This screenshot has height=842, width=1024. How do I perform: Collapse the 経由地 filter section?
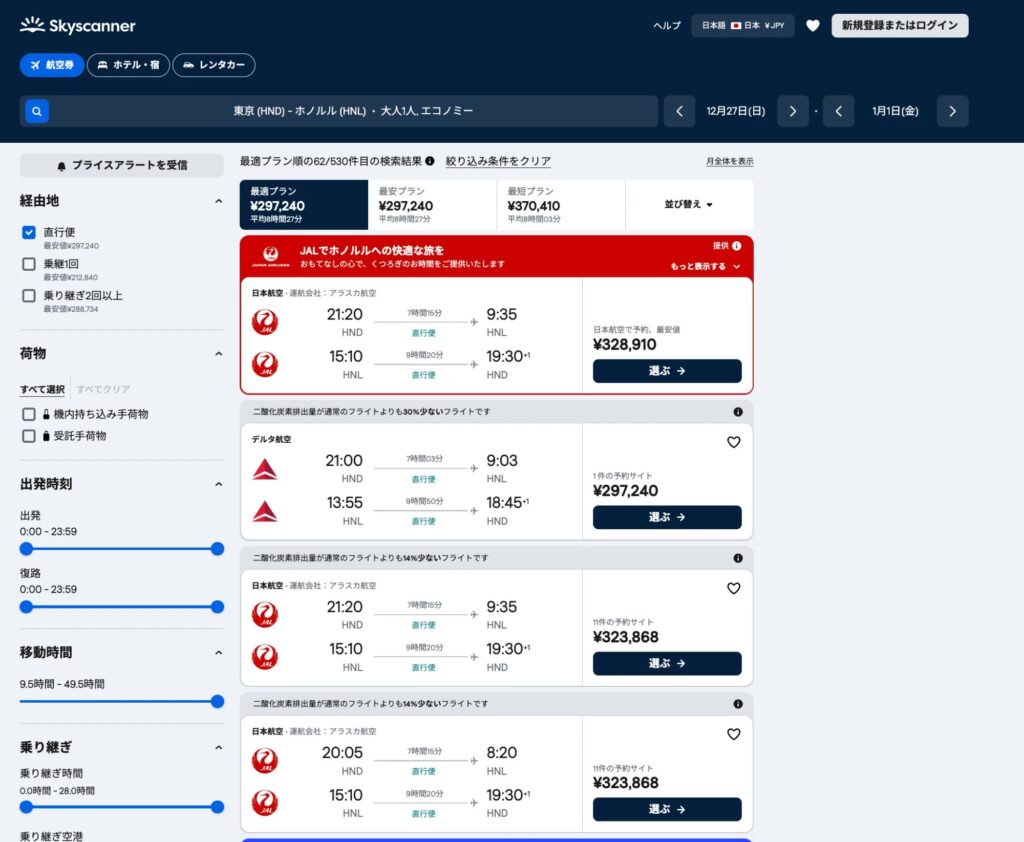pyautogui.click(x=218, y=201)
